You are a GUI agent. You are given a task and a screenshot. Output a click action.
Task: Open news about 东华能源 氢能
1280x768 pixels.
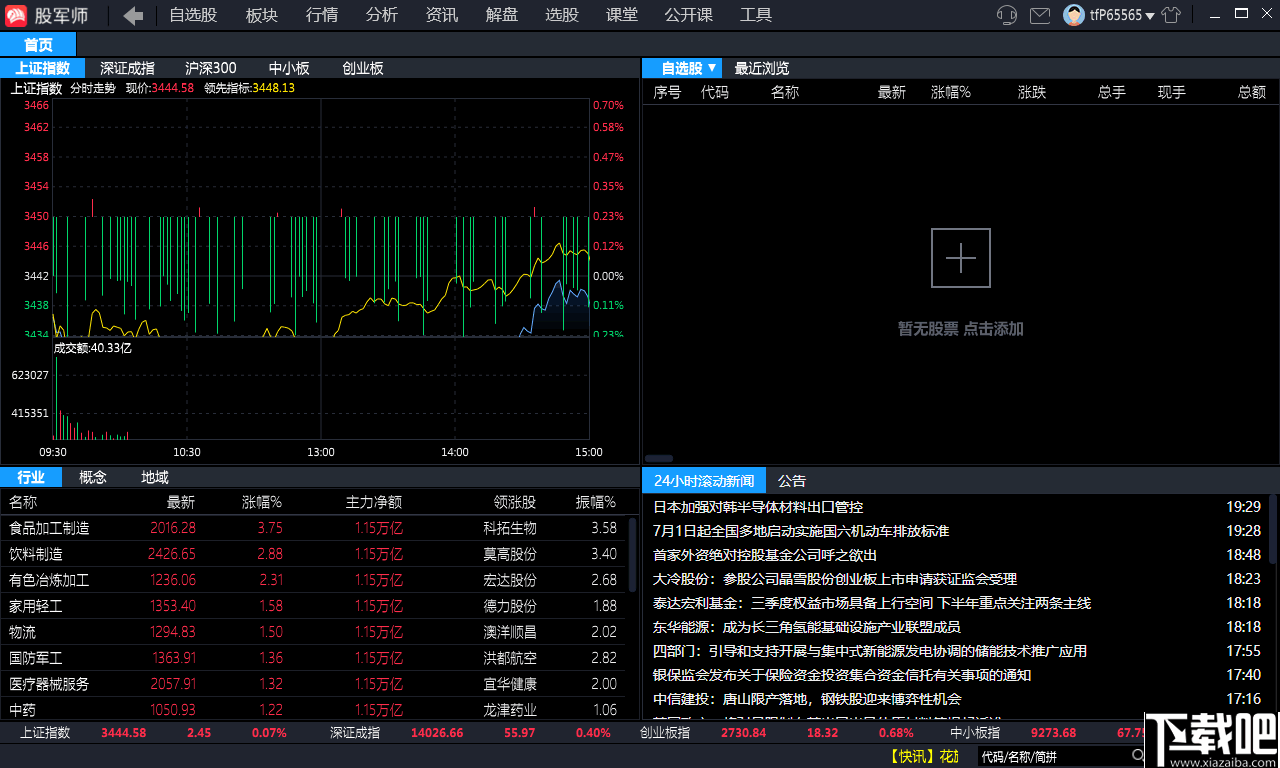[807, 627]
